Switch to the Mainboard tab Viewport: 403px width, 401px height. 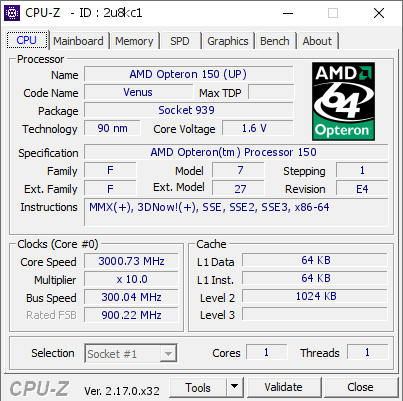pyautogui.click(x=78, y=41)
